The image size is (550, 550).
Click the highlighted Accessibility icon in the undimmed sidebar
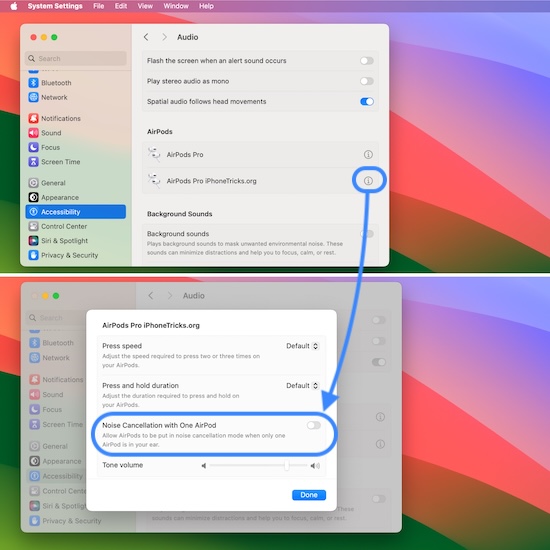point(33,212)
